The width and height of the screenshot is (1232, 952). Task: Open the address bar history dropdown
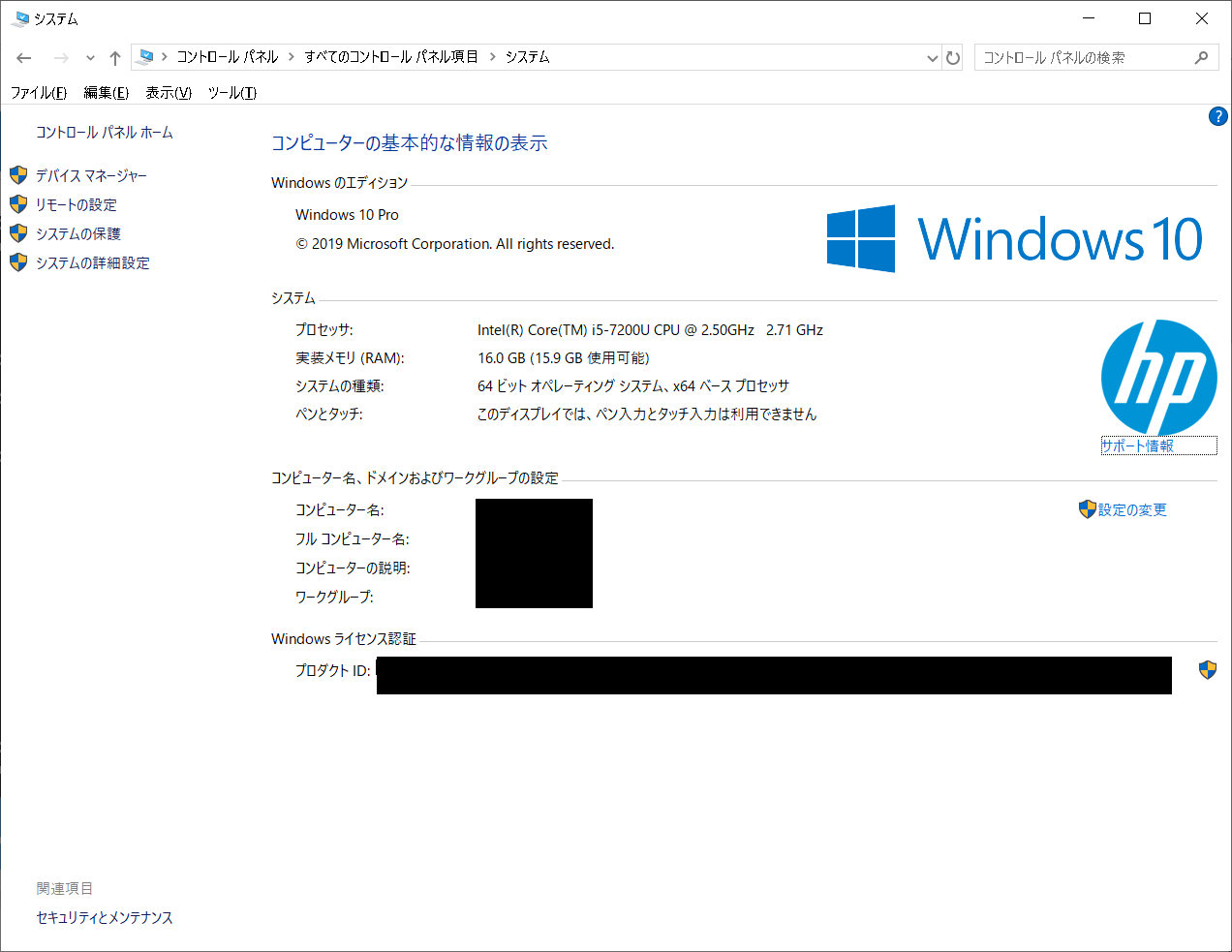[932, 57]
